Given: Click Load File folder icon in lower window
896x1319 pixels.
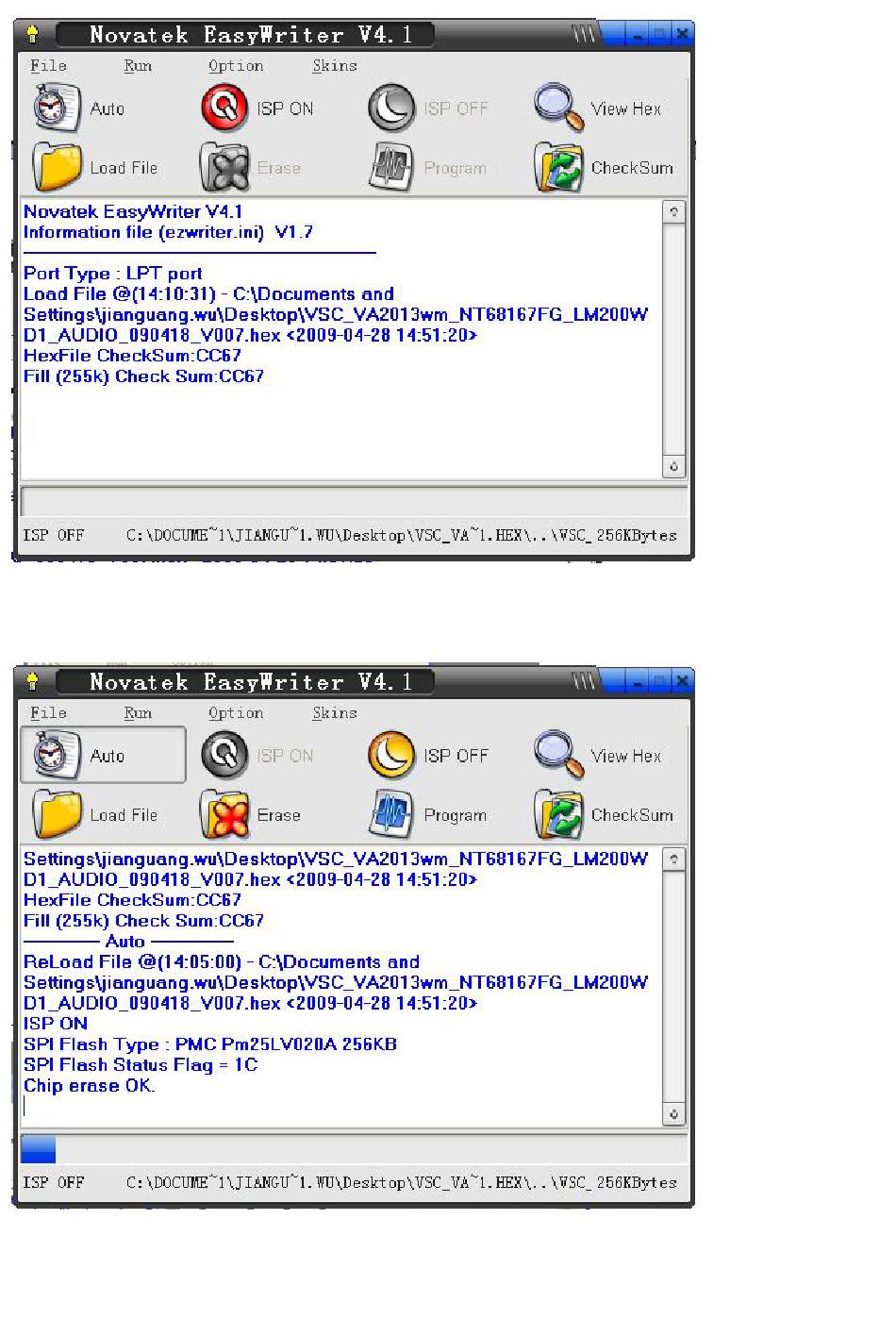Looking at the screenshot, I should coord(57,814).
